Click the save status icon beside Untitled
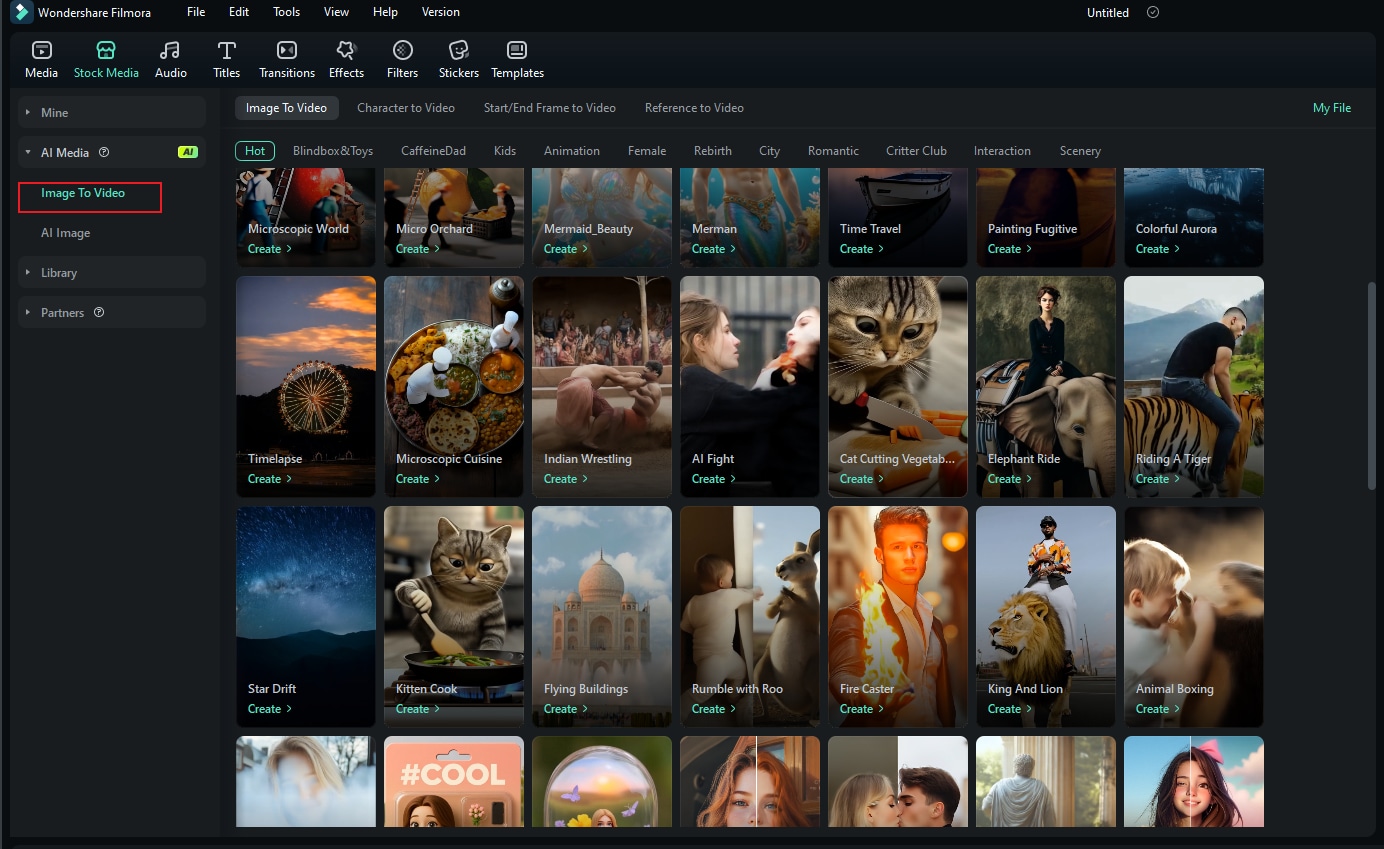The image size is (1384, 849). click(1153, 13)
